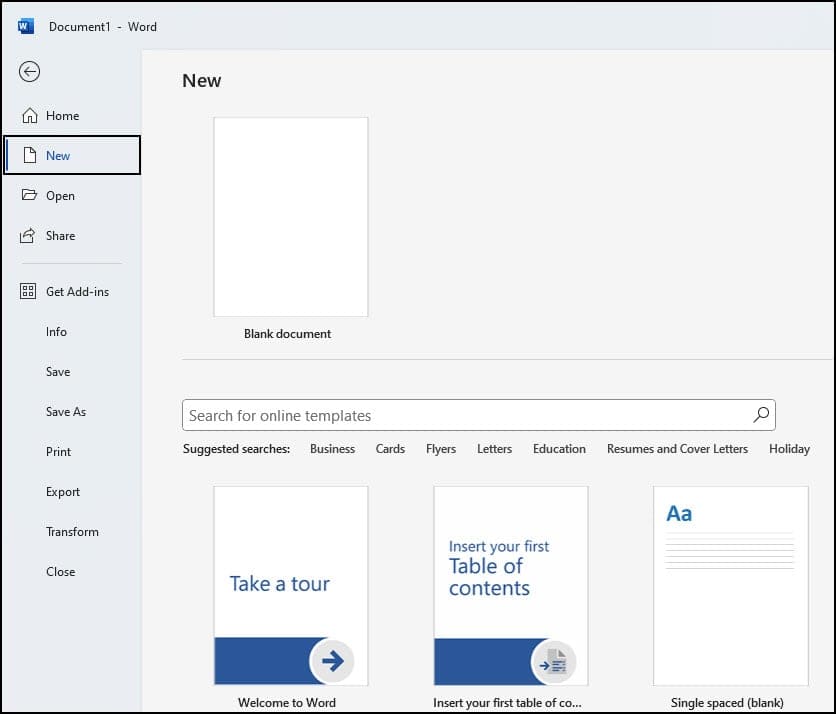Click the magnifier search icon
Screen dimensions: 836x714
point(761,414)
